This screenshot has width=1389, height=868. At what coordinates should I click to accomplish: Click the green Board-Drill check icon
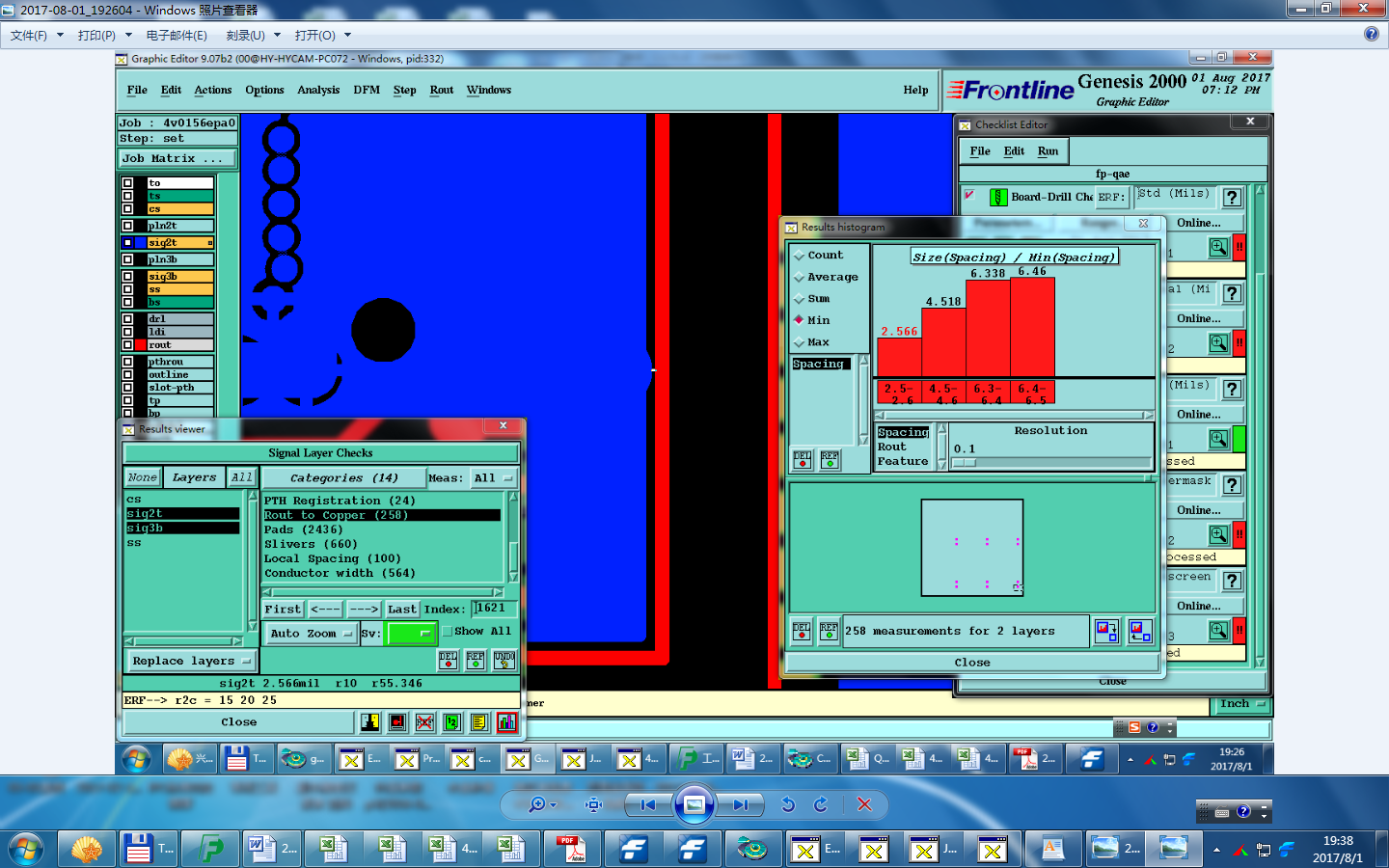click(999, 197)
